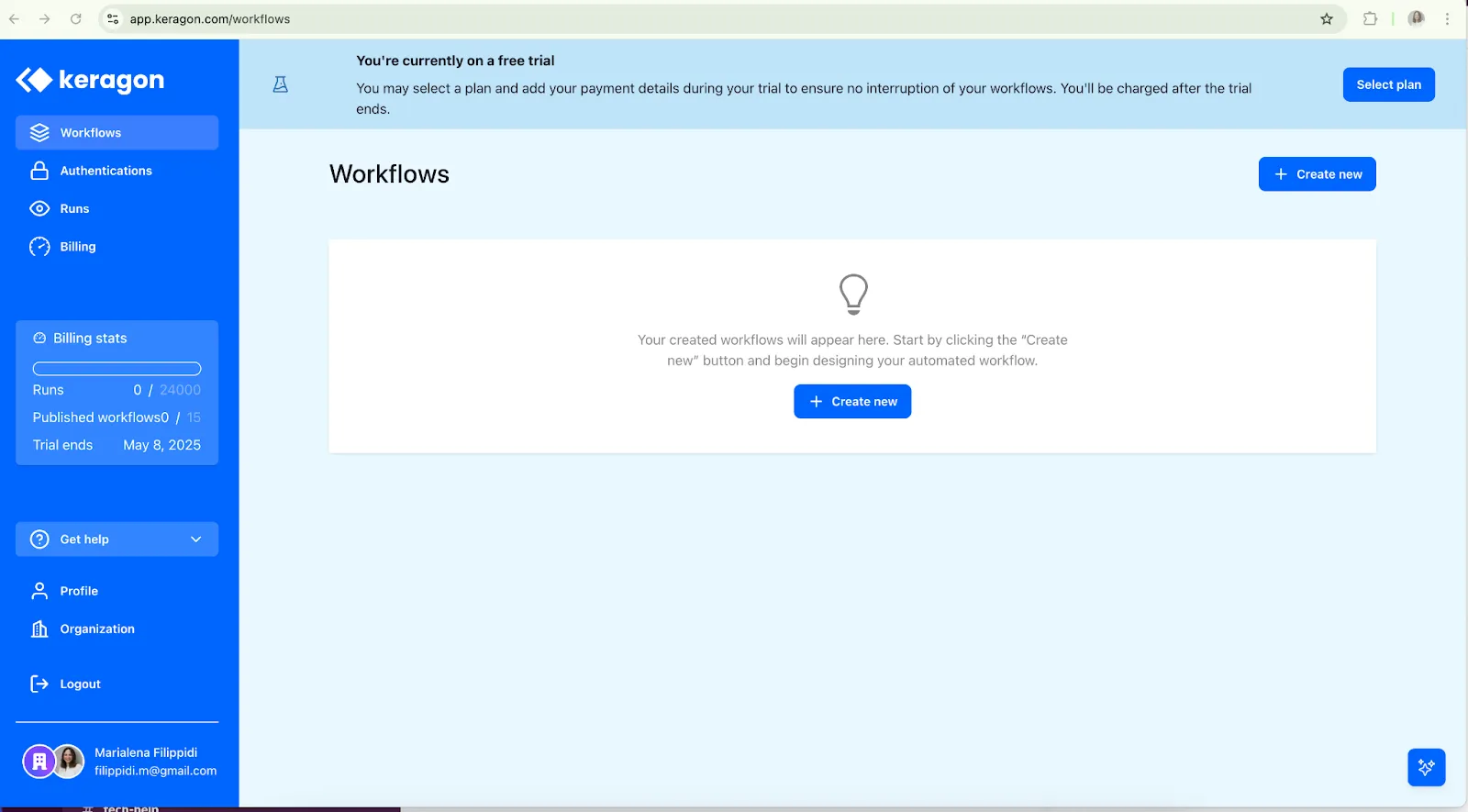Open the Runs menu item
Screen dimensions: 1468x812
pos(117,208)
